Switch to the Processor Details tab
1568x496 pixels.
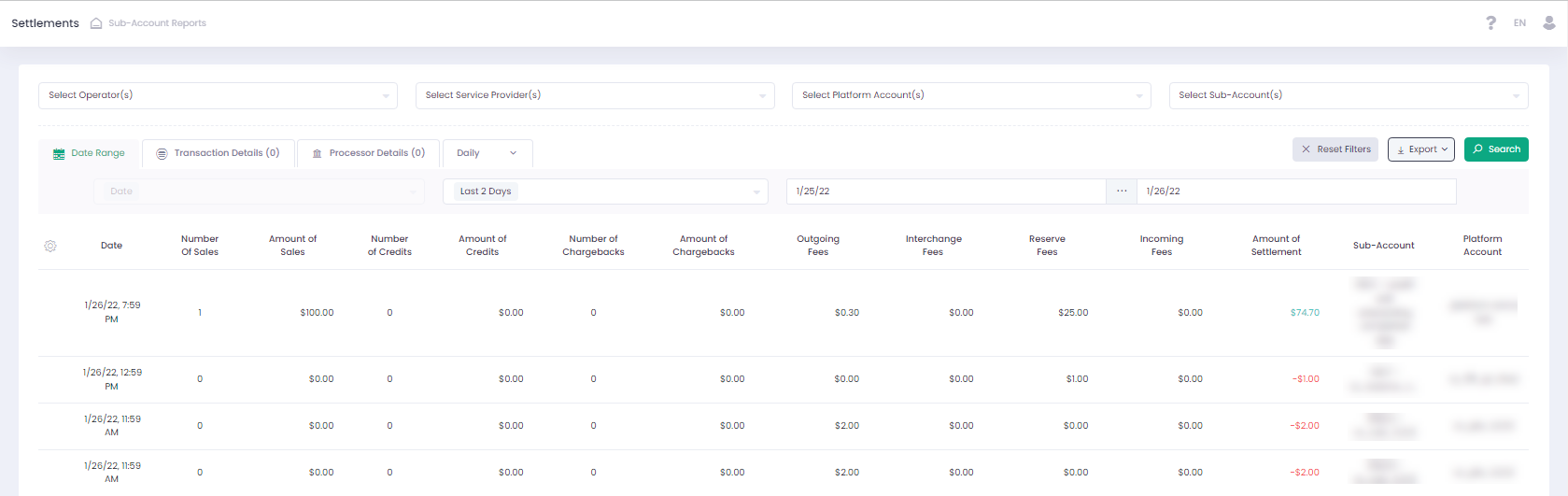(376, 153)
